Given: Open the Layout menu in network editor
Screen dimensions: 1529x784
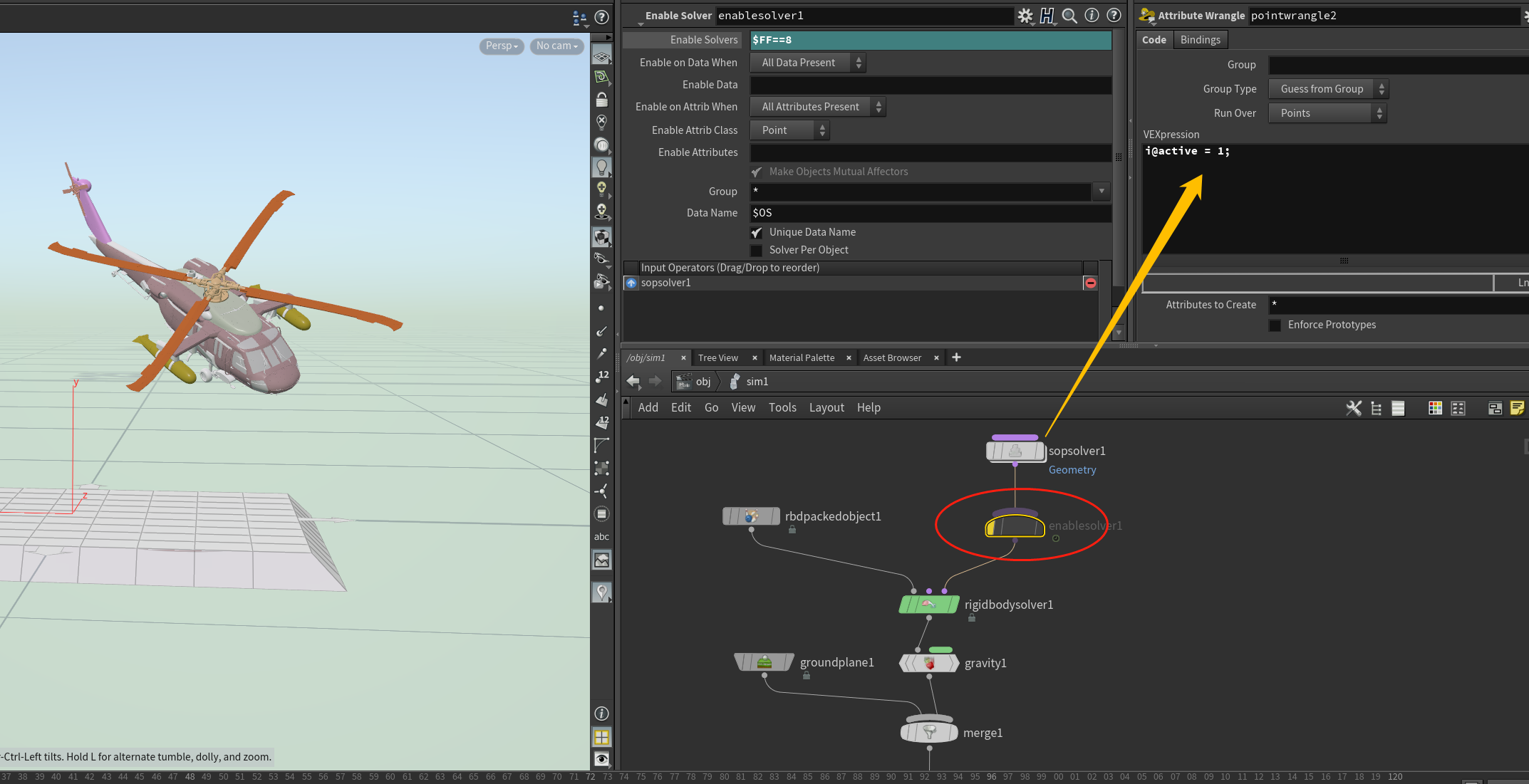Looking at the screenshot, I should [x=826, y=408].
